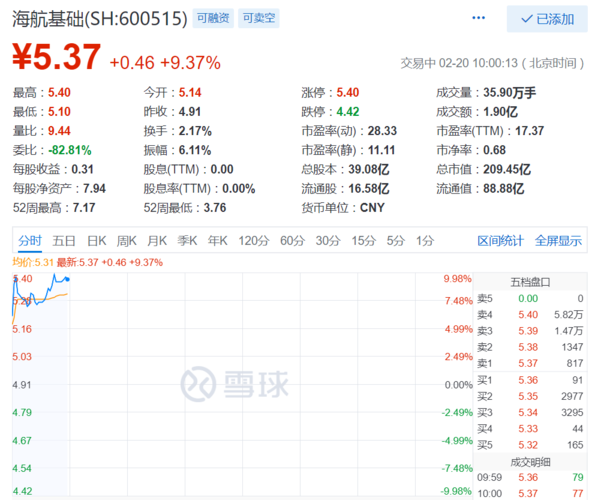Image resolution: width=595 pixels, height=500 pixels.
Task: Click the 五档盘口 panel header
Action: click(x=530, y=282)
